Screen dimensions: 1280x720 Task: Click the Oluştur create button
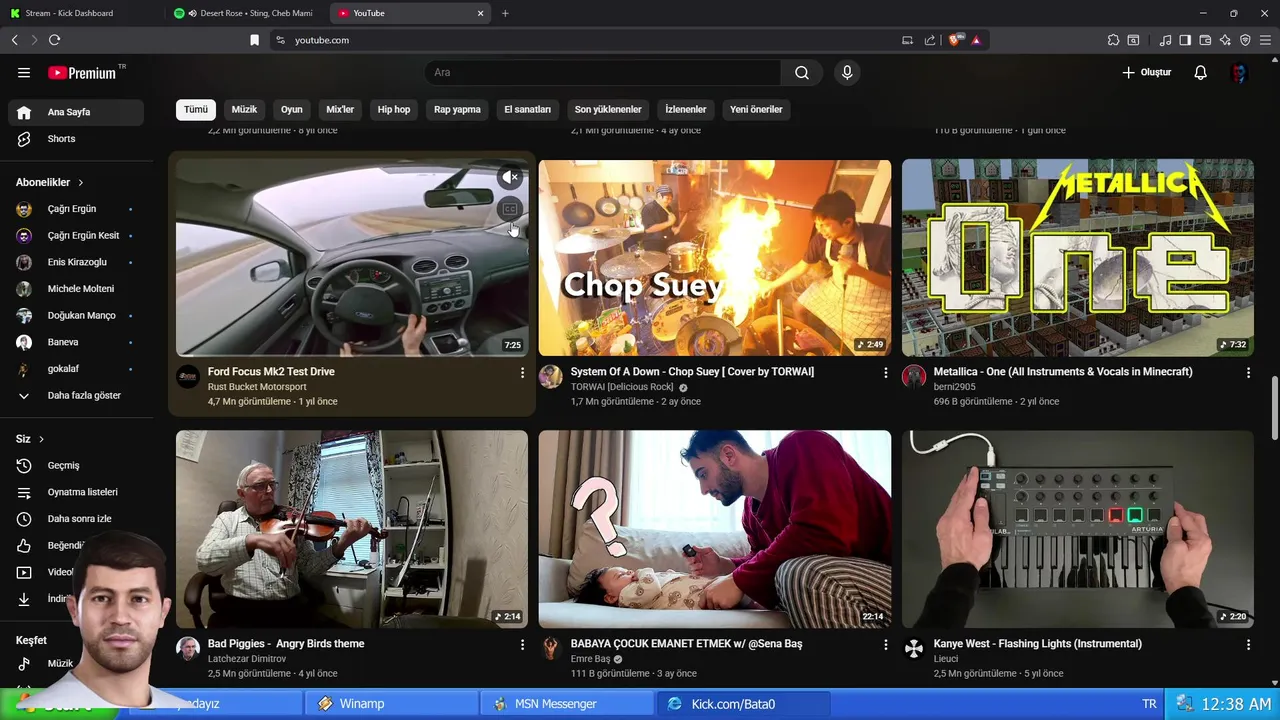[x=1146, y=73]
